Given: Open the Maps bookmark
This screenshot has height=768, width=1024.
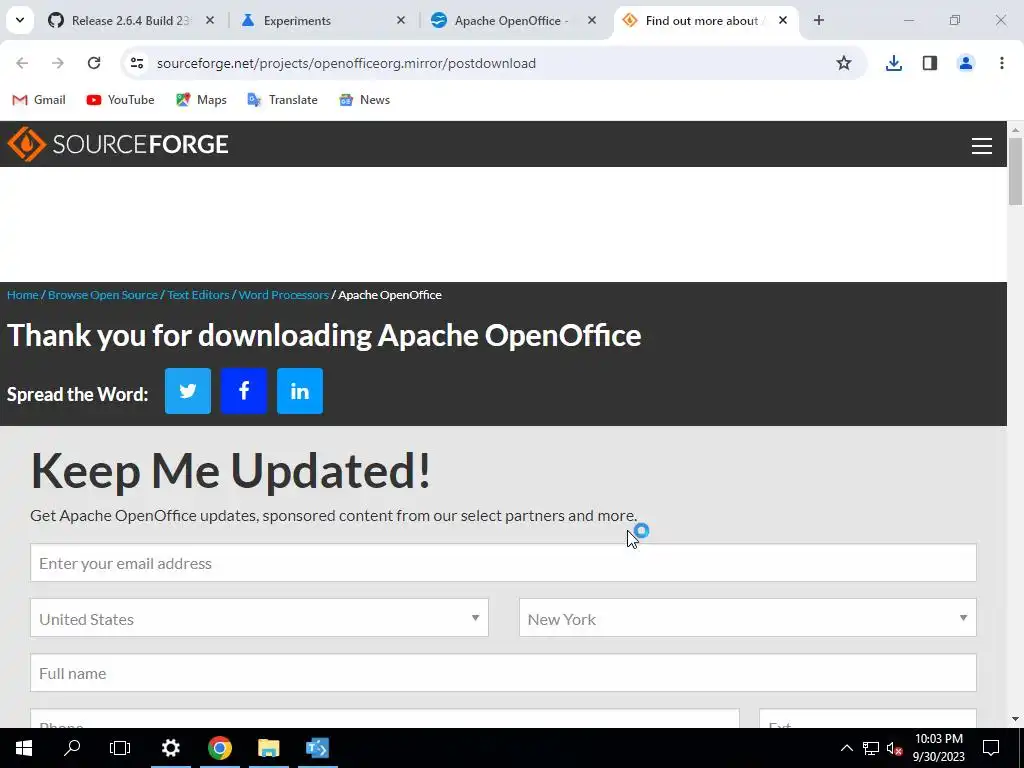Looking at the screenshot, I should (201, 100).
